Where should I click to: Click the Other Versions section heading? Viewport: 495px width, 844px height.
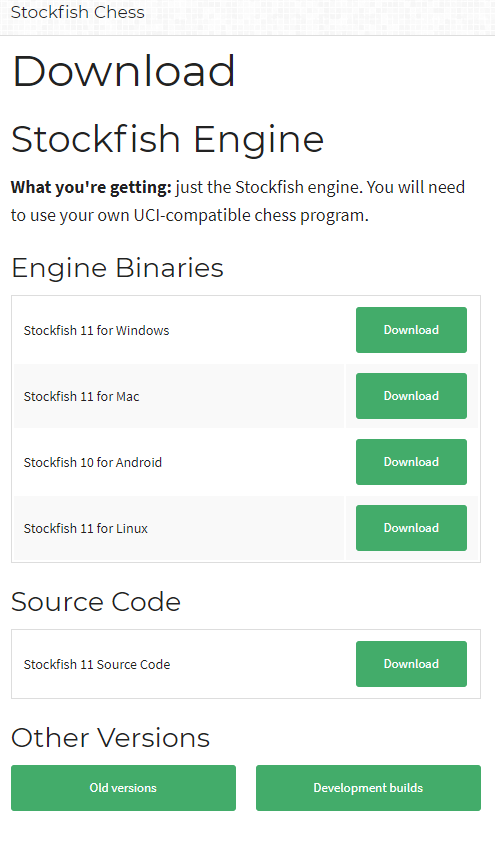click(110, 738)
